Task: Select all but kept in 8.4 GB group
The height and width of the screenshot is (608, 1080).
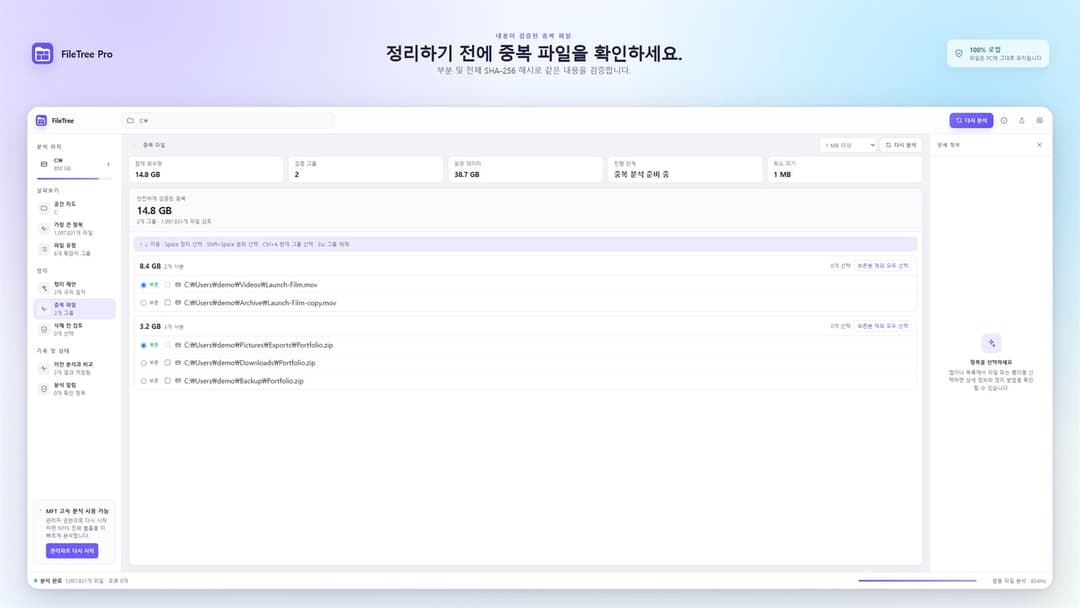Action: coord(883,266)
